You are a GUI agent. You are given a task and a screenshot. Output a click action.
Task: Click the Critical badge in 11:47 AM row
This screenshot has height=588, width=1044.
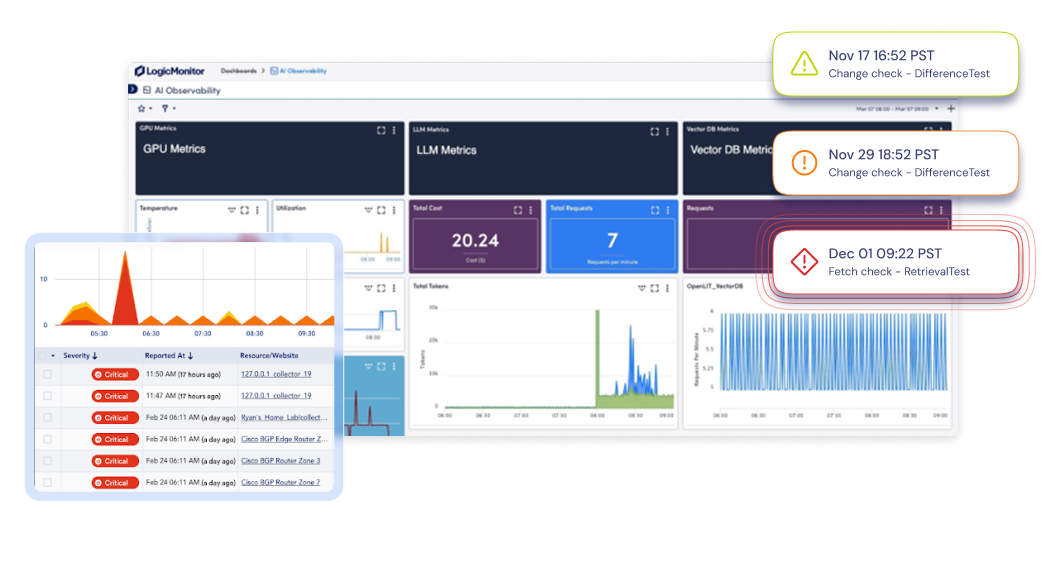(115, 396)
